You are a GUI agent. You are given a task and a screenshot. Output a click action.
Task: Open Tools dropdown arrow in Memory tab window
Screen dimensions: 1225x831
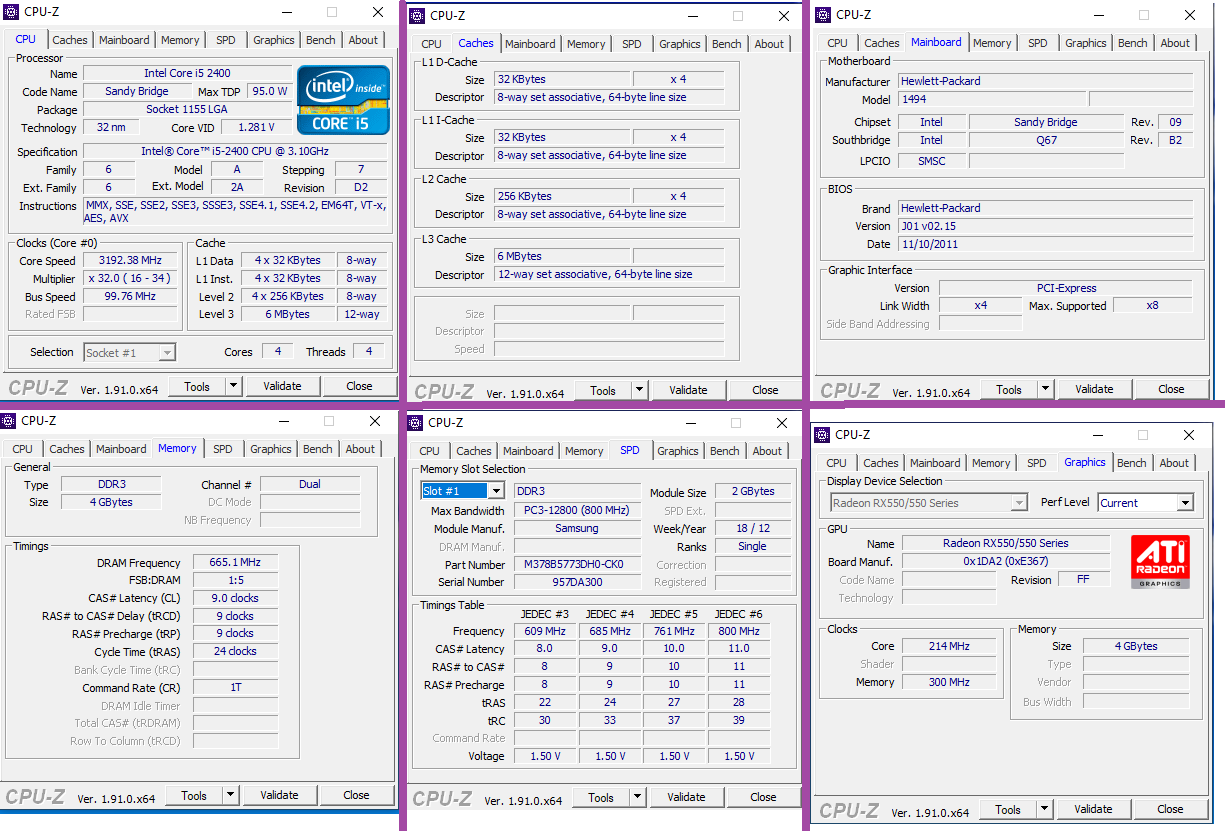(x=230, y=795)
